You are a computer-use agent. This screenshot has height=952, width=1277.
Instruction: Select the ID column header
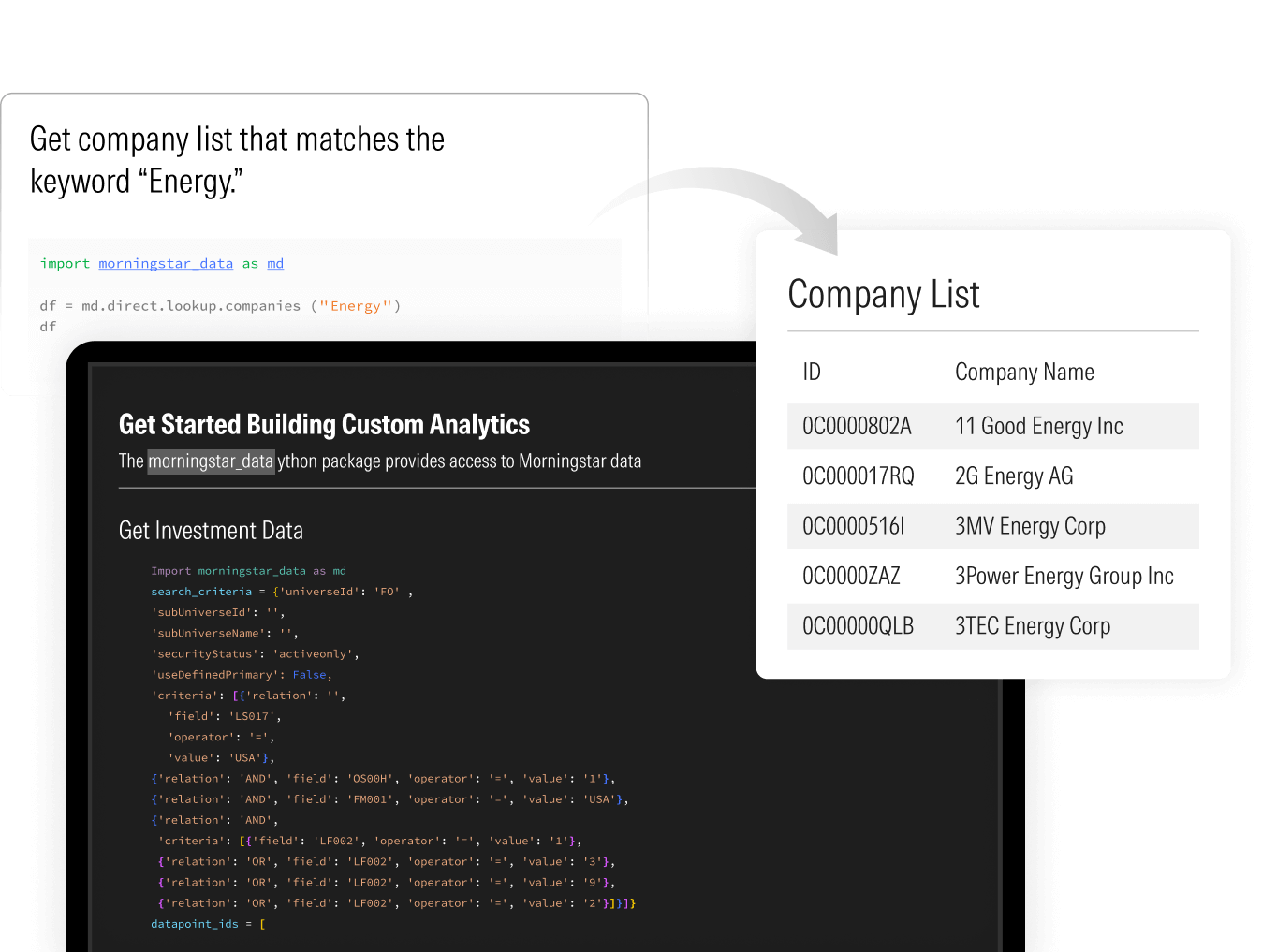(x=812, y=372)
